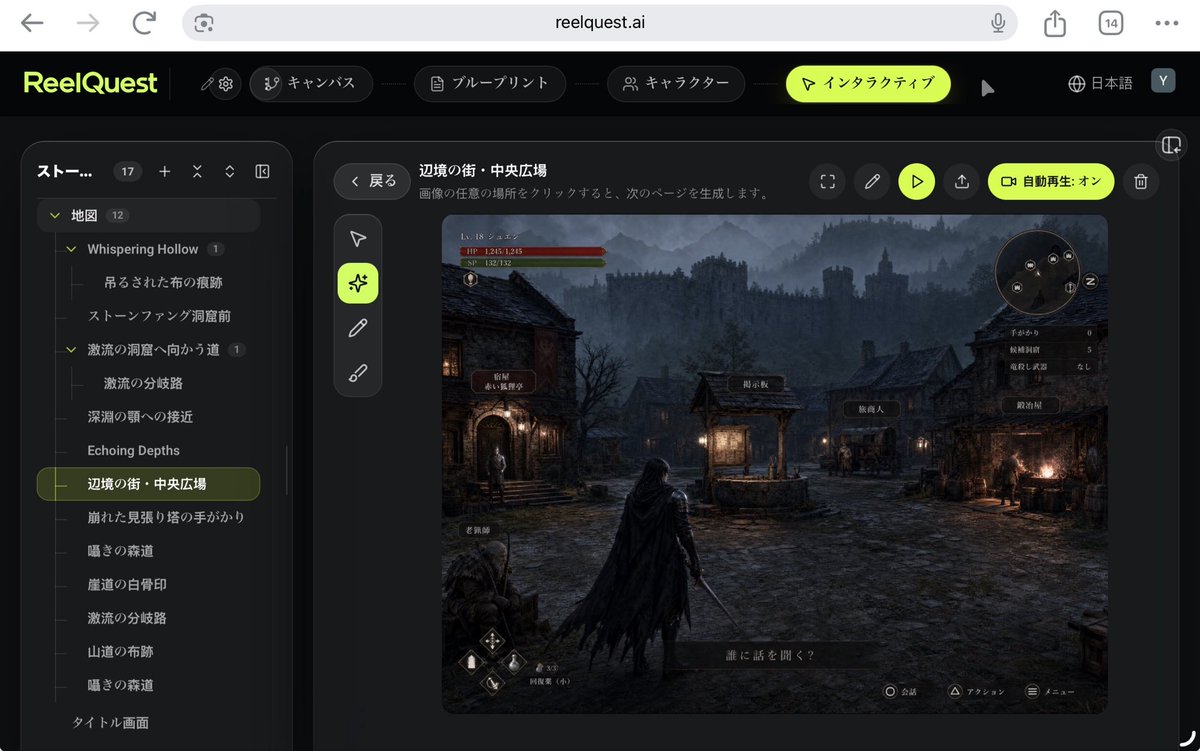
Task: Select Echoing Depths in the tree
Action: (134, 451)
